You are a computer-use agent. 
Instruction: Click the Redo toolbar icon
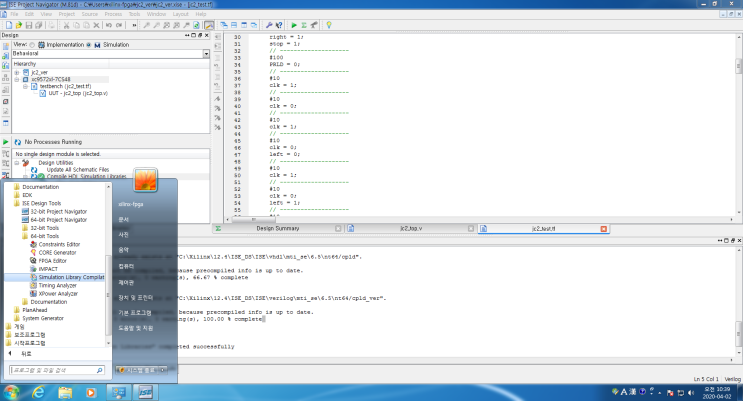(119, 25)
